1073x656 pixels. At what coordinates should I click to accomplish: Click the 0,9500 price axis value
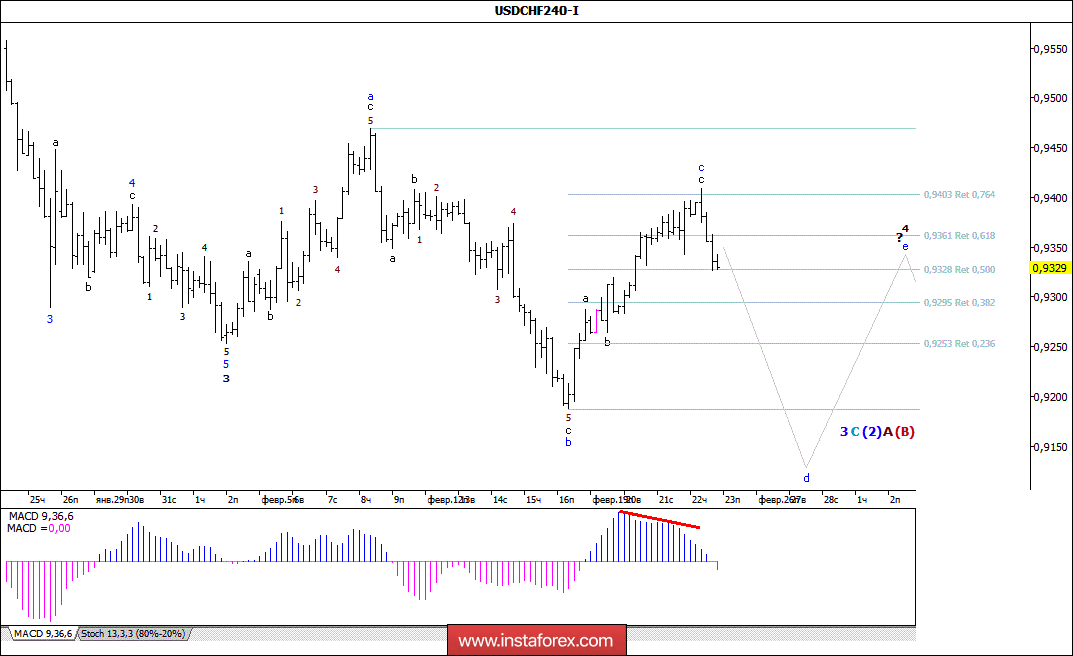point(1050,99)
